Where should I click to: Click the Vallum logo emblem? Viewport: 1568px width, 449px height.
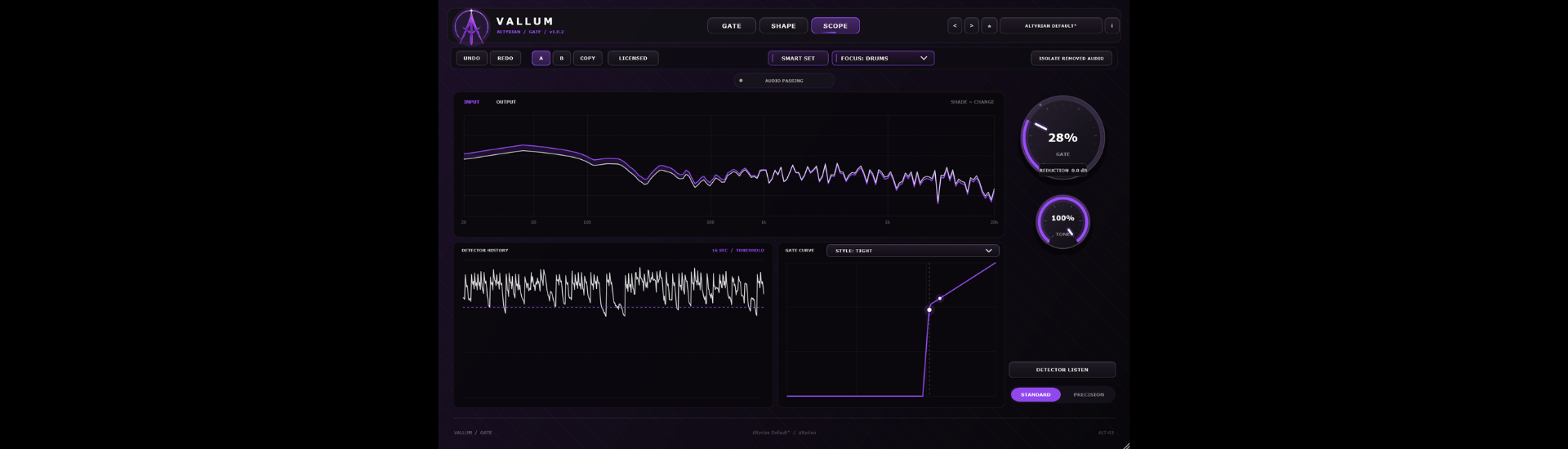point(471,27)
